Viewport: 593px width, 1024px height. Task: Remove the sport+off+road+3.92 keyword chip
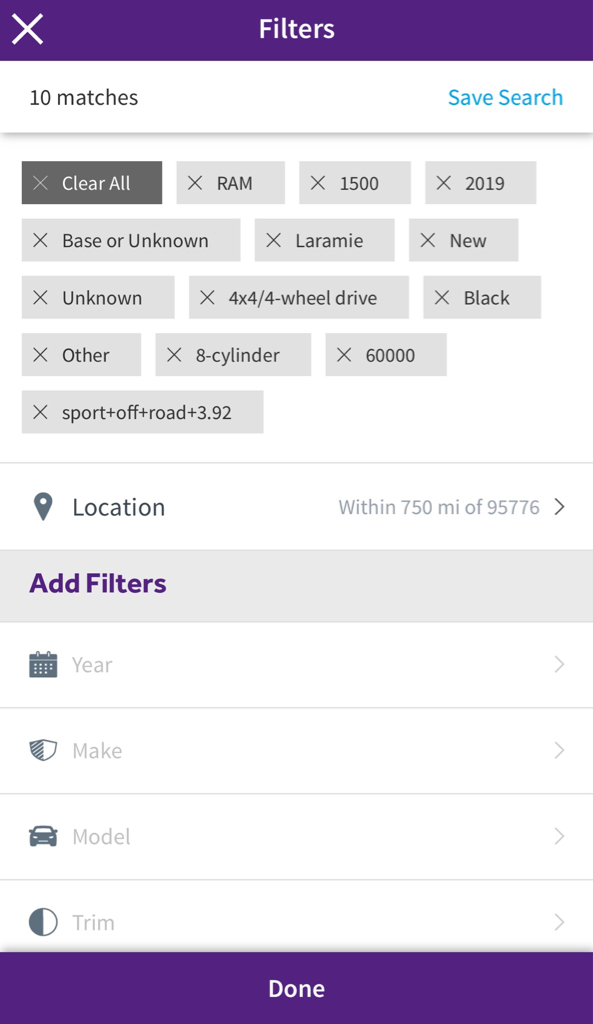click(142, 413)
